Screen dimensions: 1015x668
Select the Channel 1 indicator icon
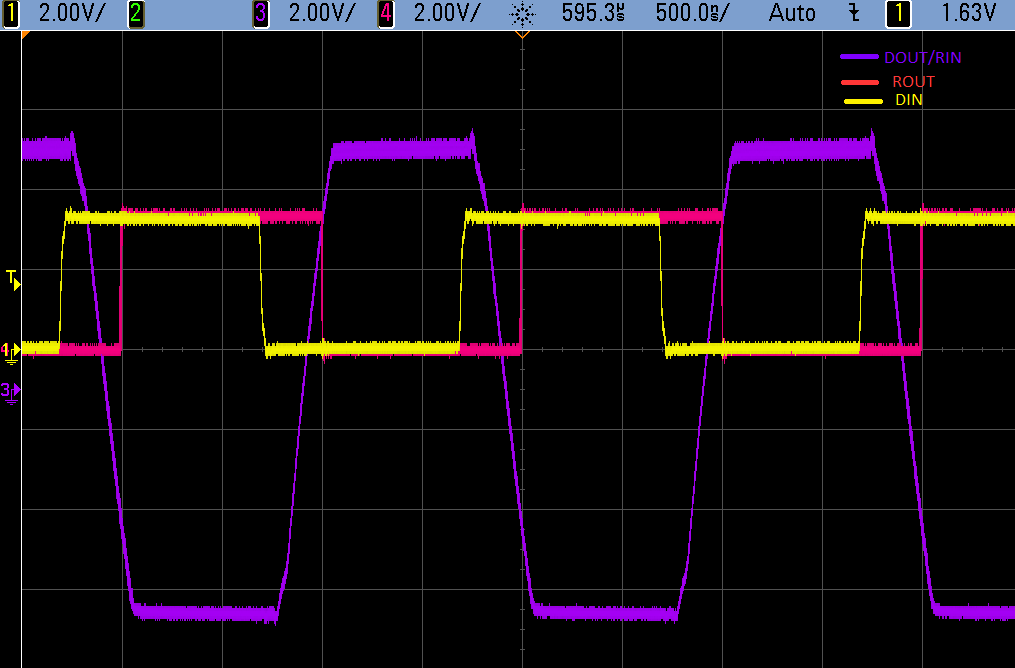tap(12, 13)
